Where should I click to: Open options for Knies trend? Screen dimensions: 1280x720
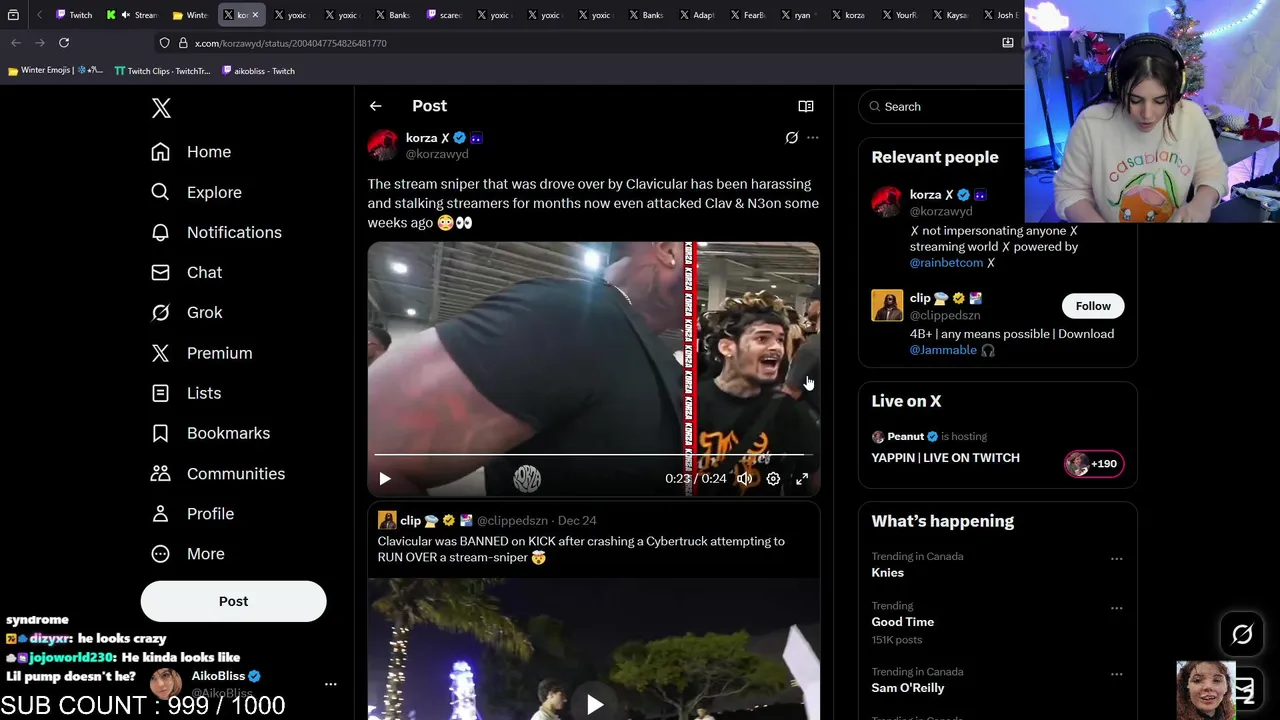(x=1116, y=559)
